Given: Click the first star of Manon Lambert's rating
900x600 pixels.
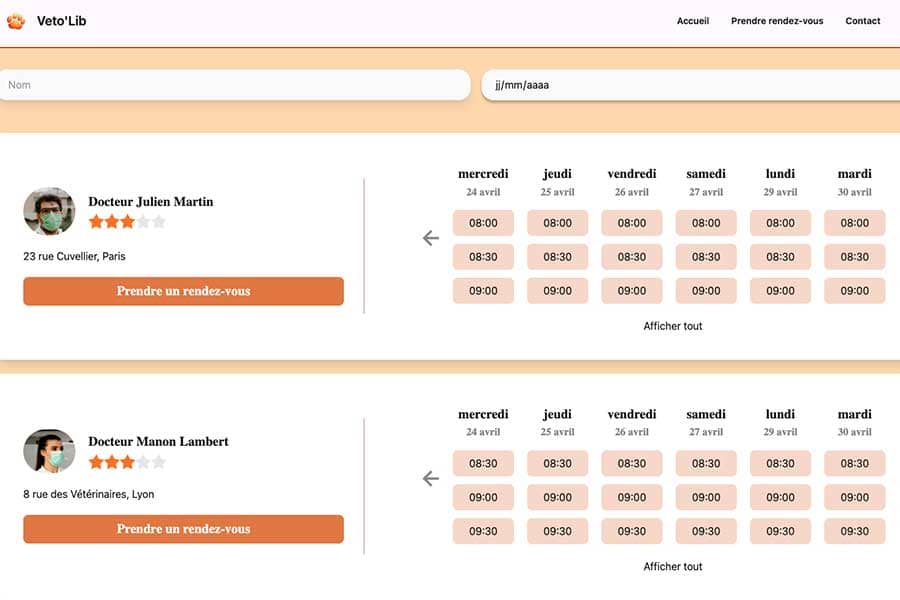Looking at the screenshot, I should 95,462.
